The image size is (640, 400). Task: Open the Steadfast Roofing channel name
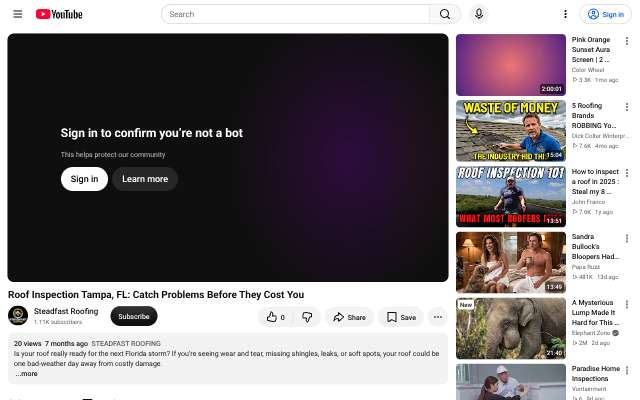(66, 311)
